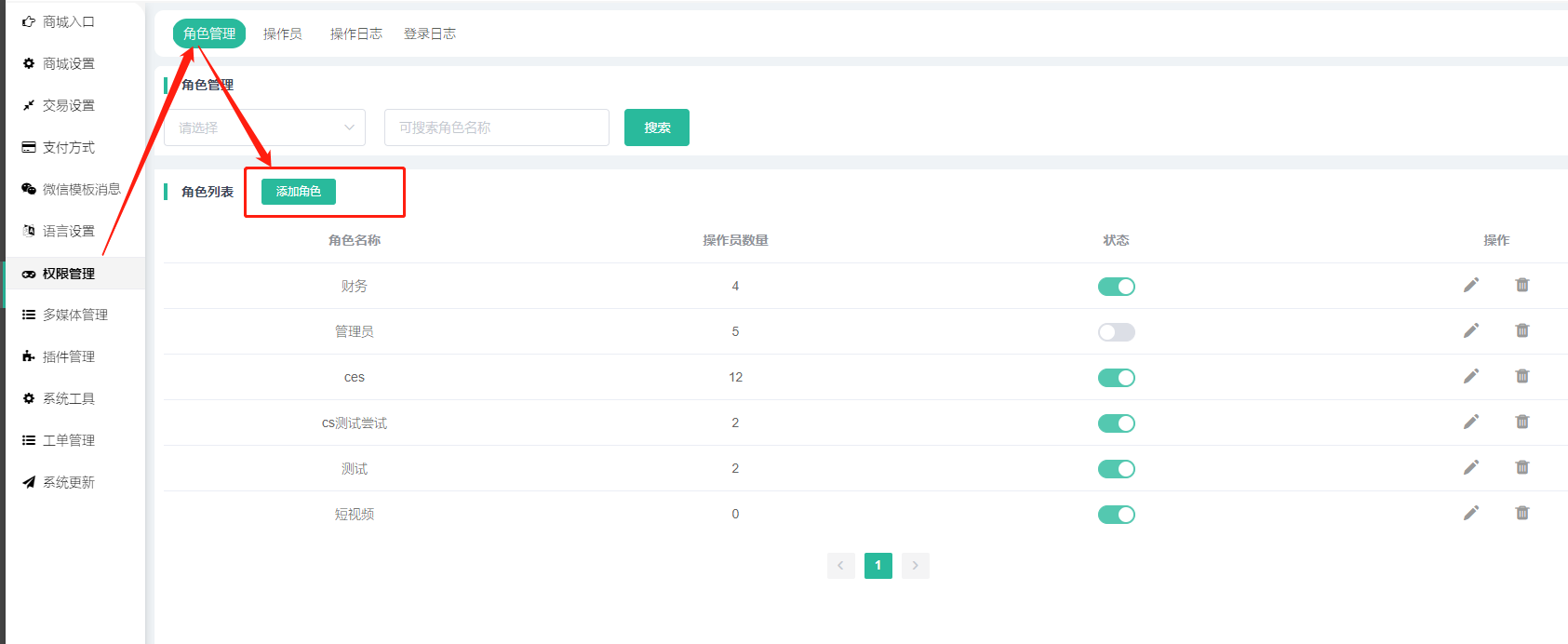Edit the ces role via pencil icon
Screen dimensions: 1568x644
coord(1470,377)
